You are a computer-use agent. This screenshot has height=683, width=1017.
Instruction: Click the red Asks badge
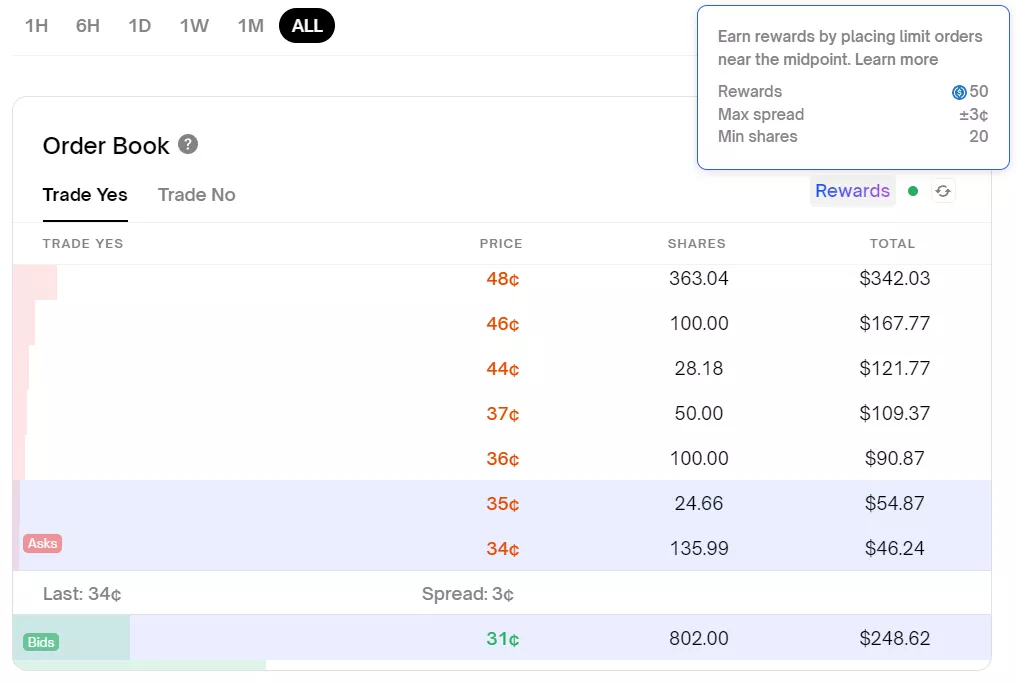(x=43, y=544)
